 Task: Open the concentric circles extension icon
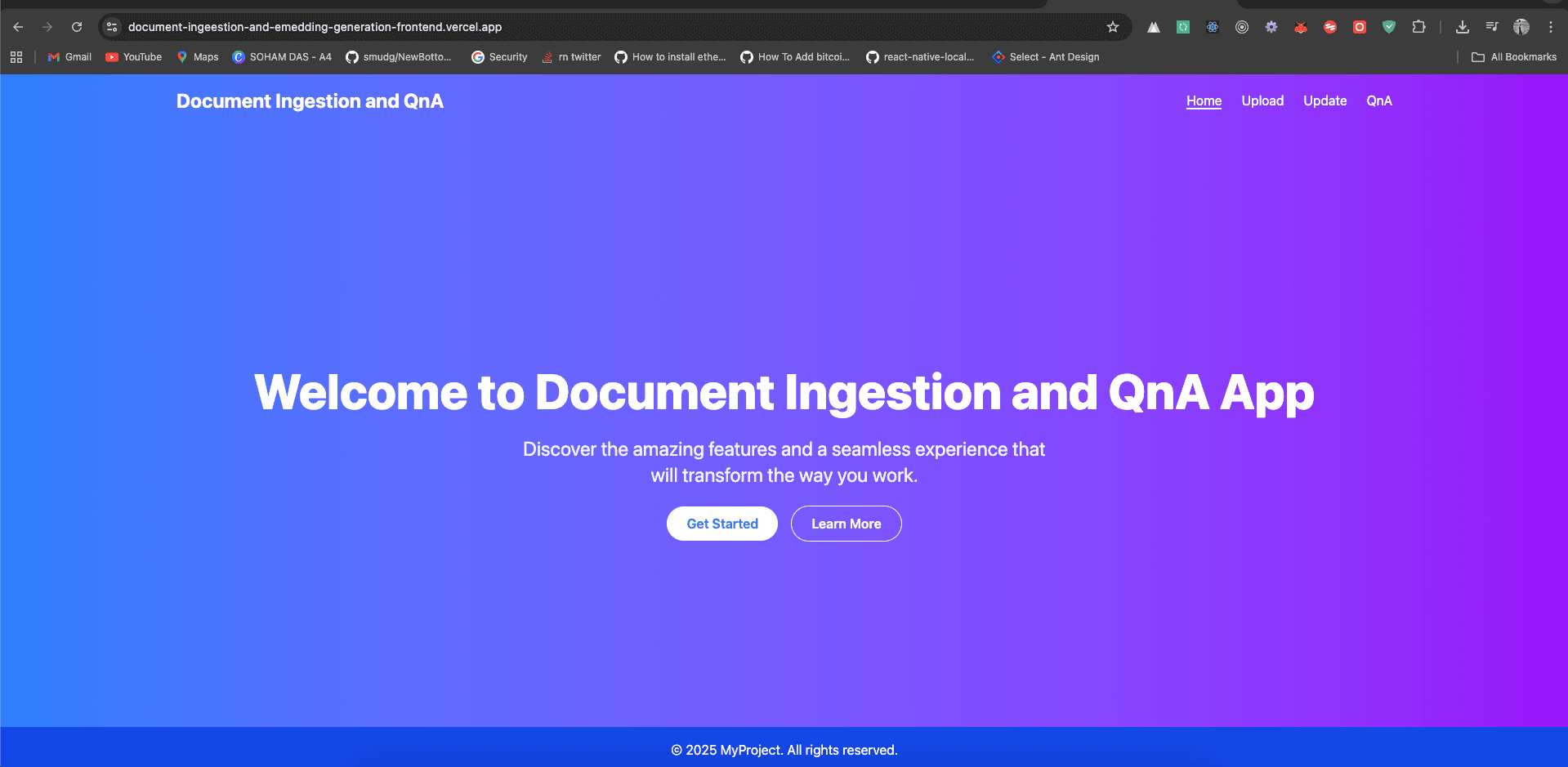pyautogui.click(x=1242, y=27)
